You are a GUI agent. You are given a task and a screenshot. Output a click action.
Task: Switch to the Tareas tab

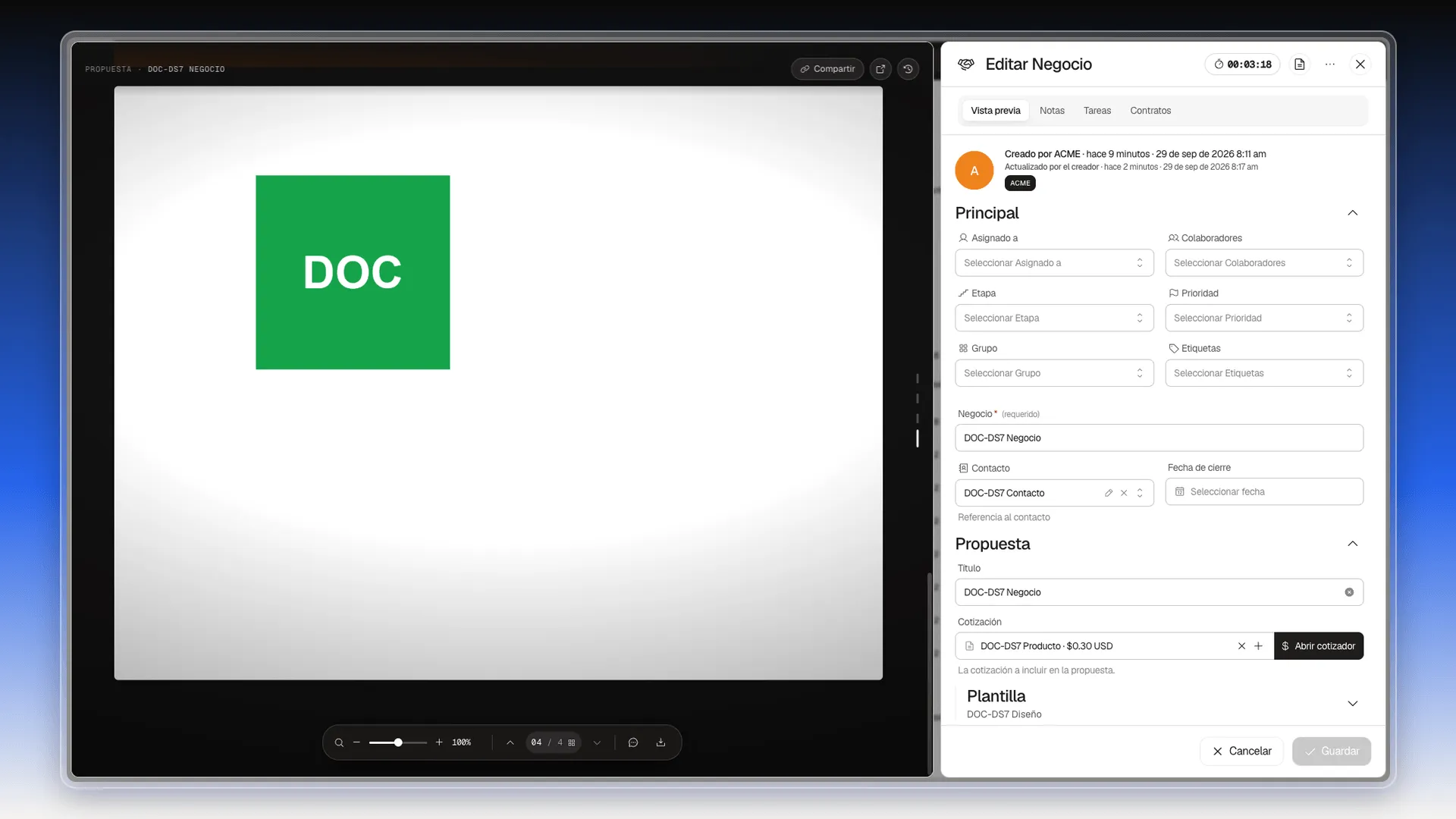pos(1097,111)
